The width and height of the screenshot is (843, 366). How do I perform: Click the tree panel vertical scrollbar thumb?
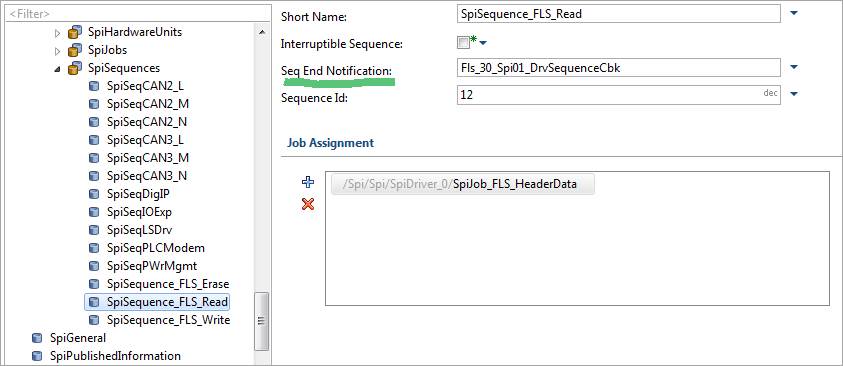click(261, 321)
